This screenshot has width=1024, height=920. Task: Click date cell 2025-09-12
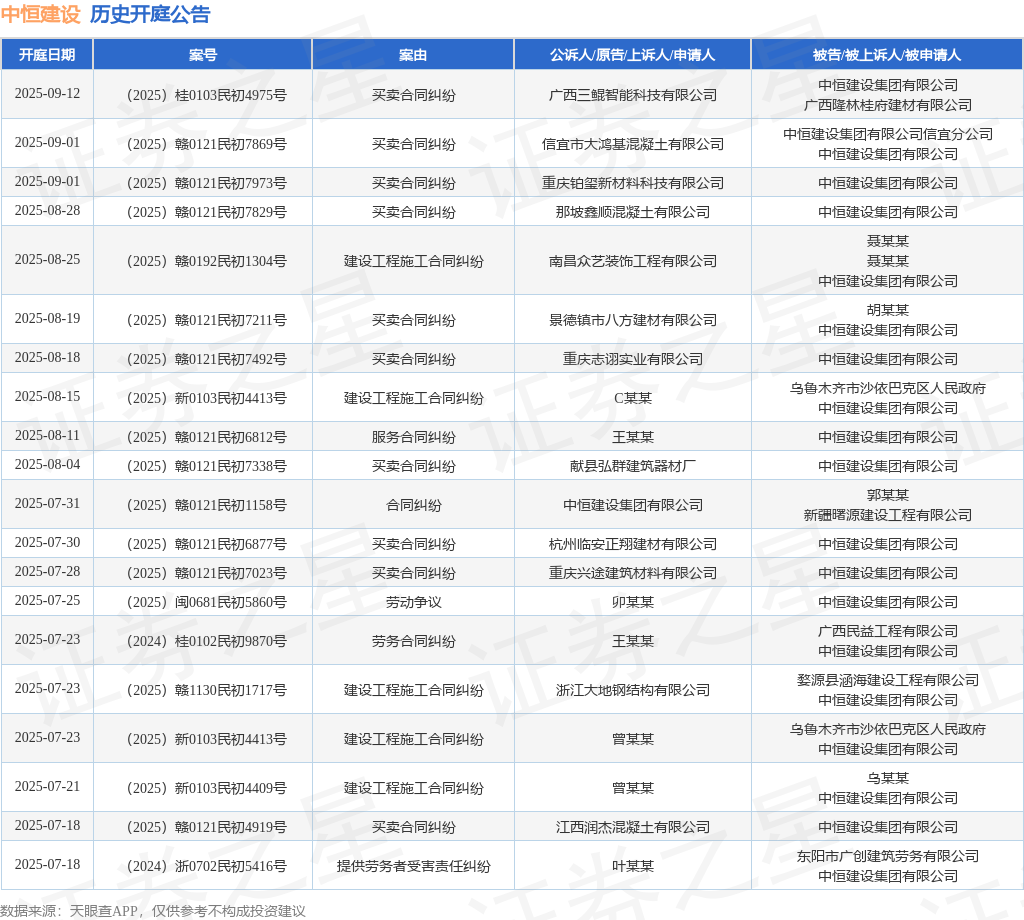pyautogui.click(x=47, y=93)
